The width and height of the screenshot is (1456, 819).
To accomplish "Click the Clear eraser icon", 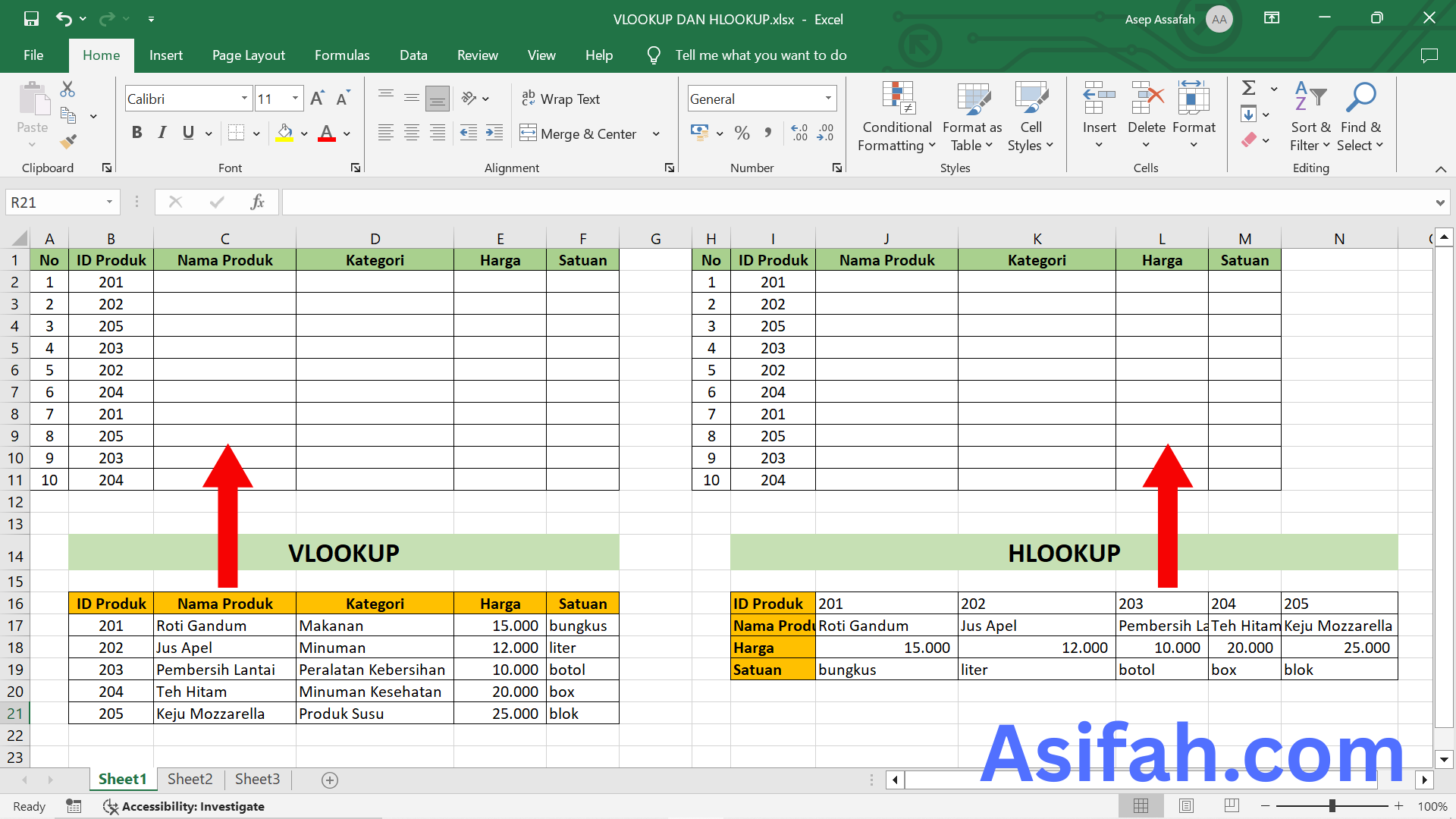I will coord(1249,140).
